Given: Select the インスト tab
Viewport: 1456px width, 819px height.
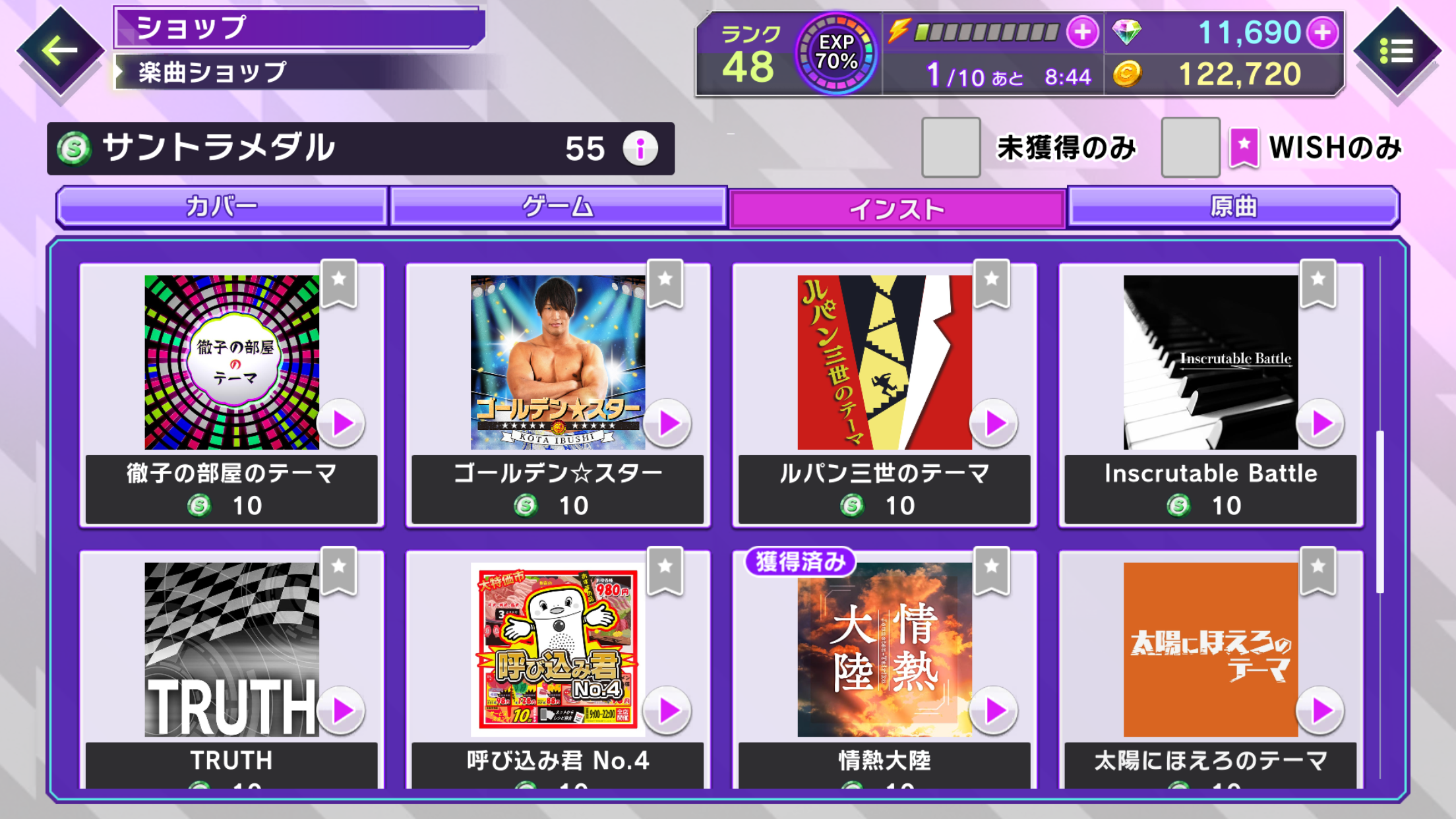Looking at the screenshot, I should (x=897, y=209).
